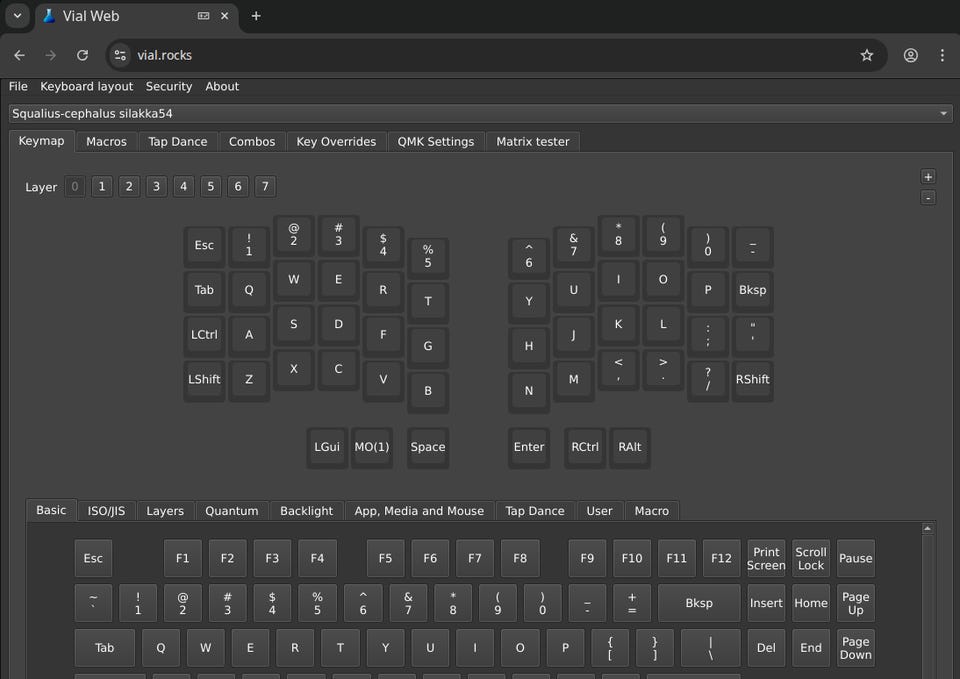Click the minus button to shrink keymap
960x679 pixels.
pos(928,198)
